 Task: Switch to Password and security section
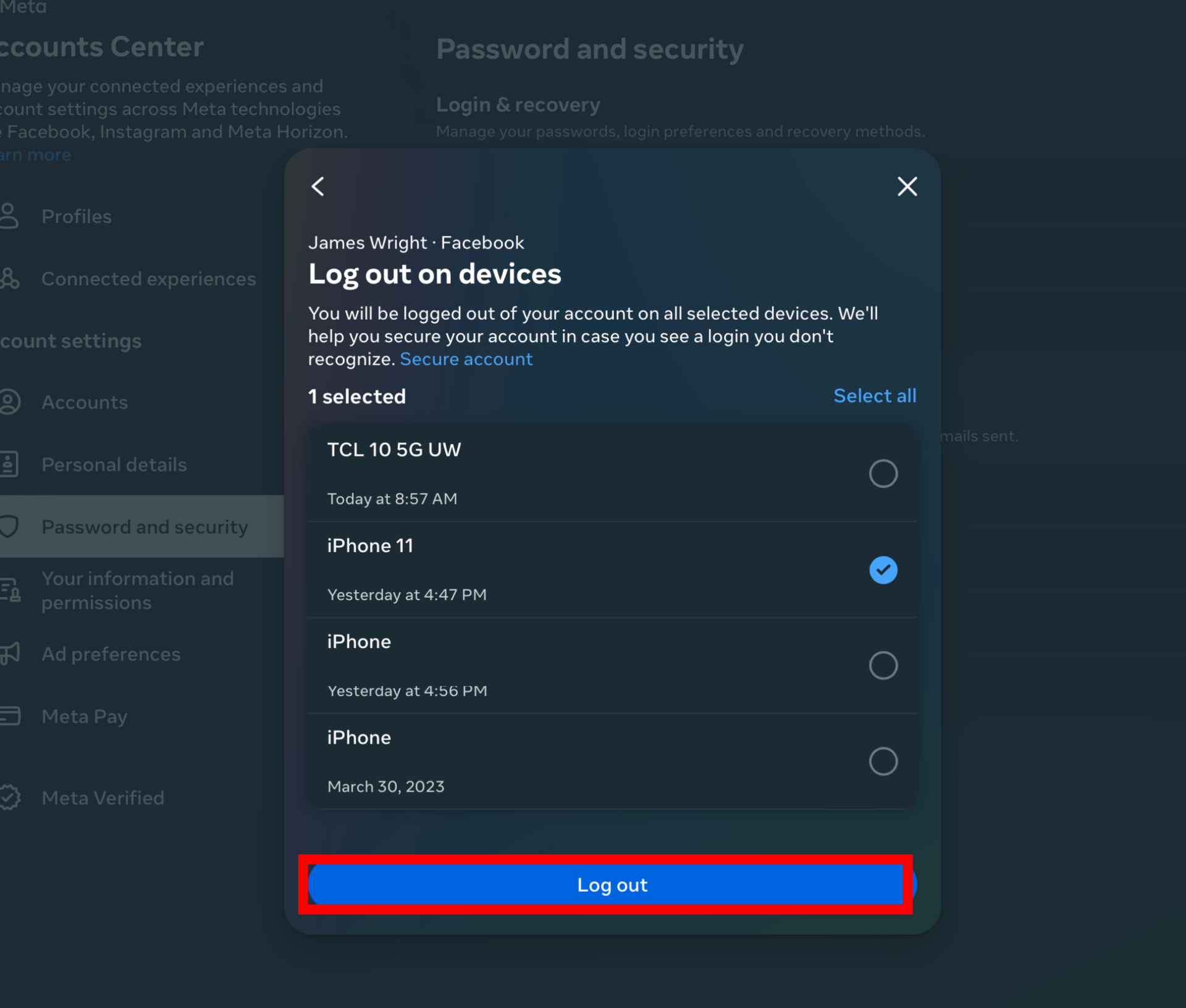[x=144, y=527]
